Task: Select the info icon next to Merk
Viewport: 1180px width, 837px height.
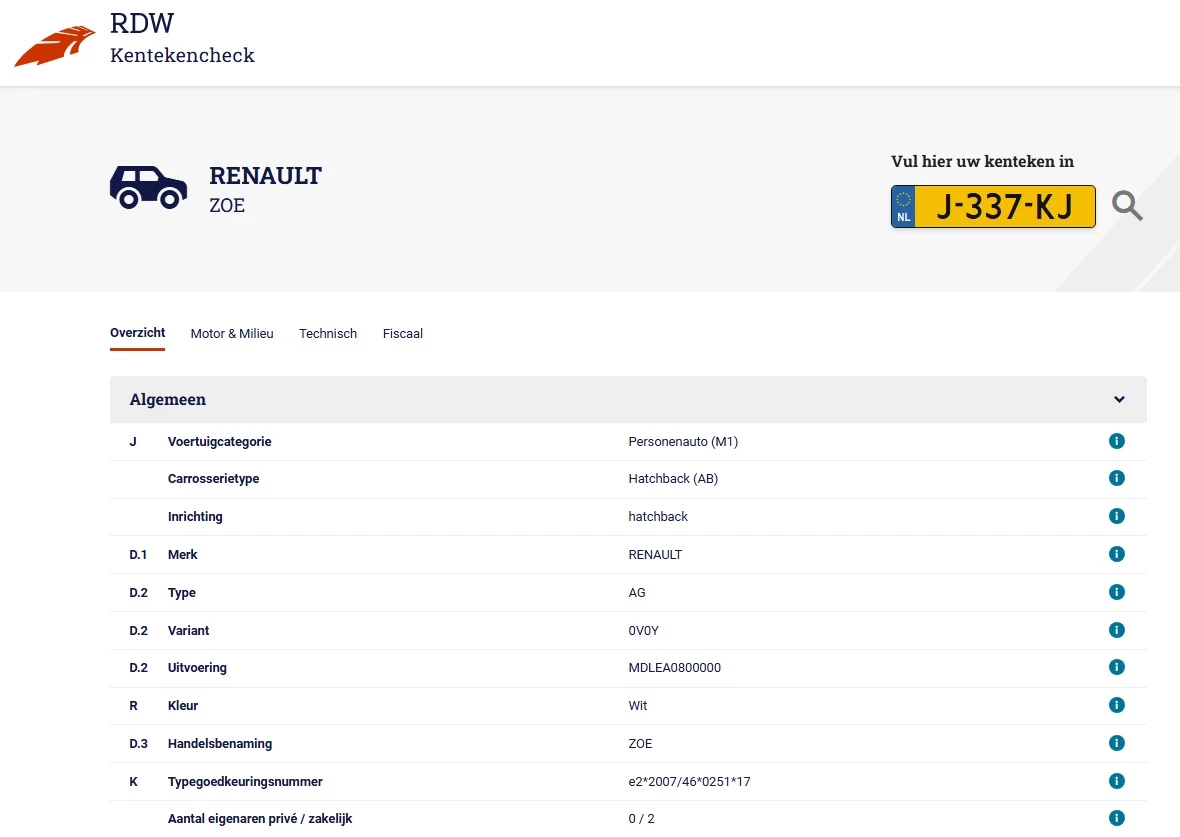Action: coord(1117,553)
